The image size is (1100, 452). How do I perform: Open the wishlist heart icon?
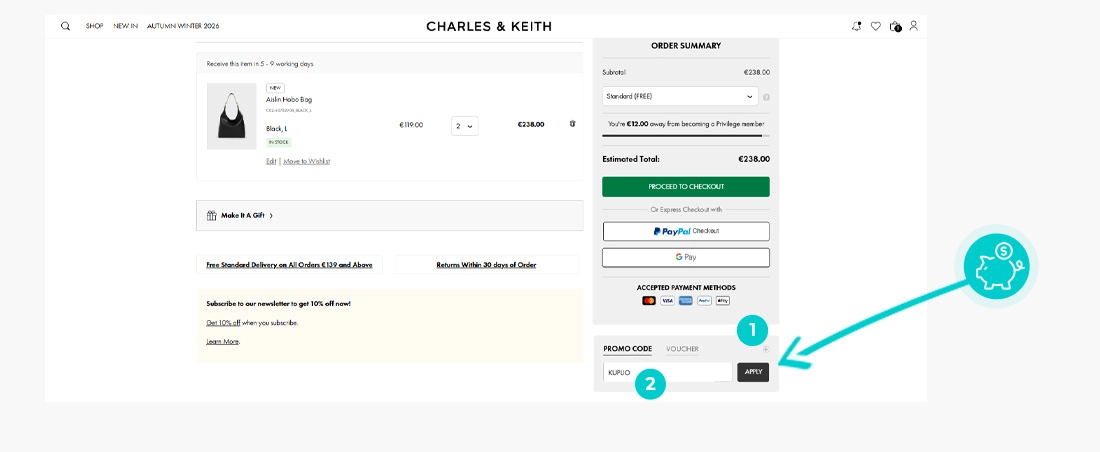(x=876, y=26)
